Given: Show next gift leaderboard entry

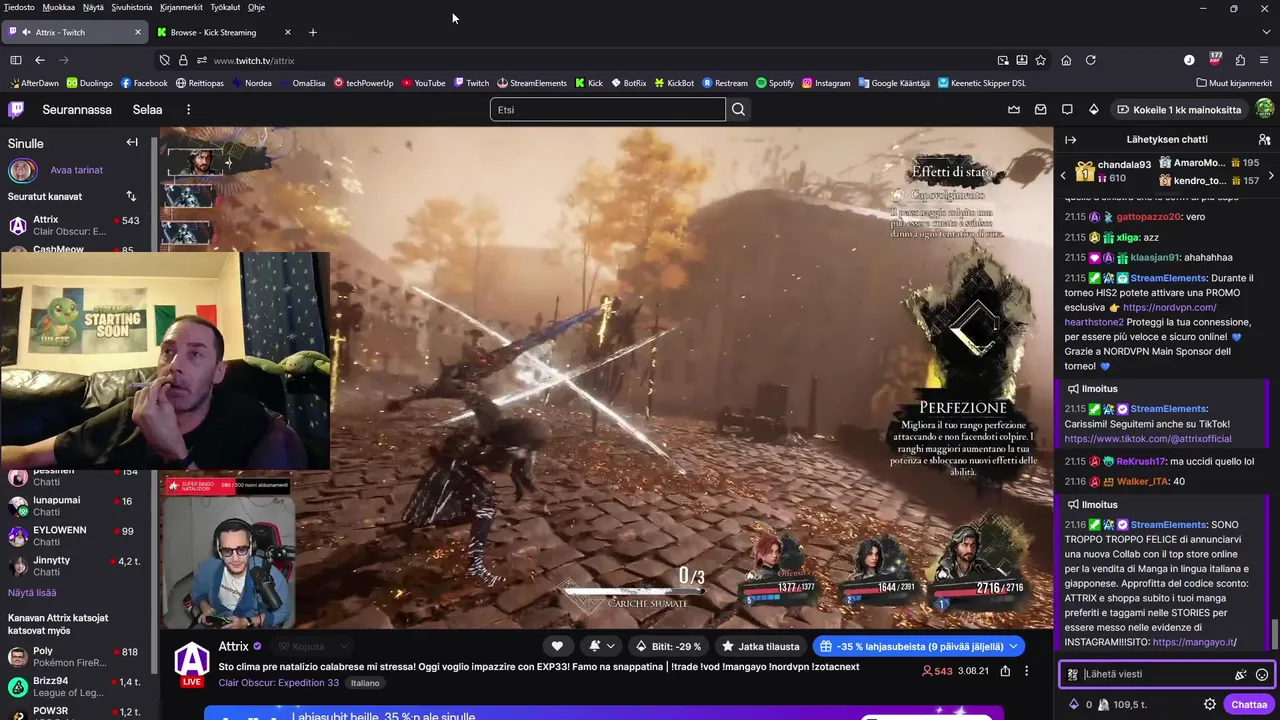Looking at the screenshot, I should [1271, 175].
